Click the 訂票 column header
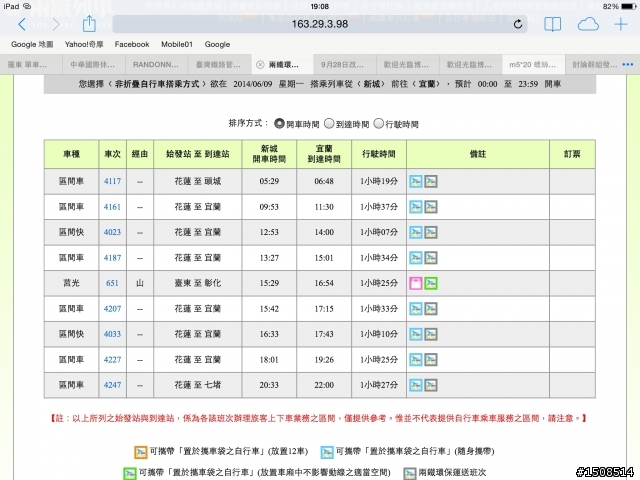 [572, 154]
